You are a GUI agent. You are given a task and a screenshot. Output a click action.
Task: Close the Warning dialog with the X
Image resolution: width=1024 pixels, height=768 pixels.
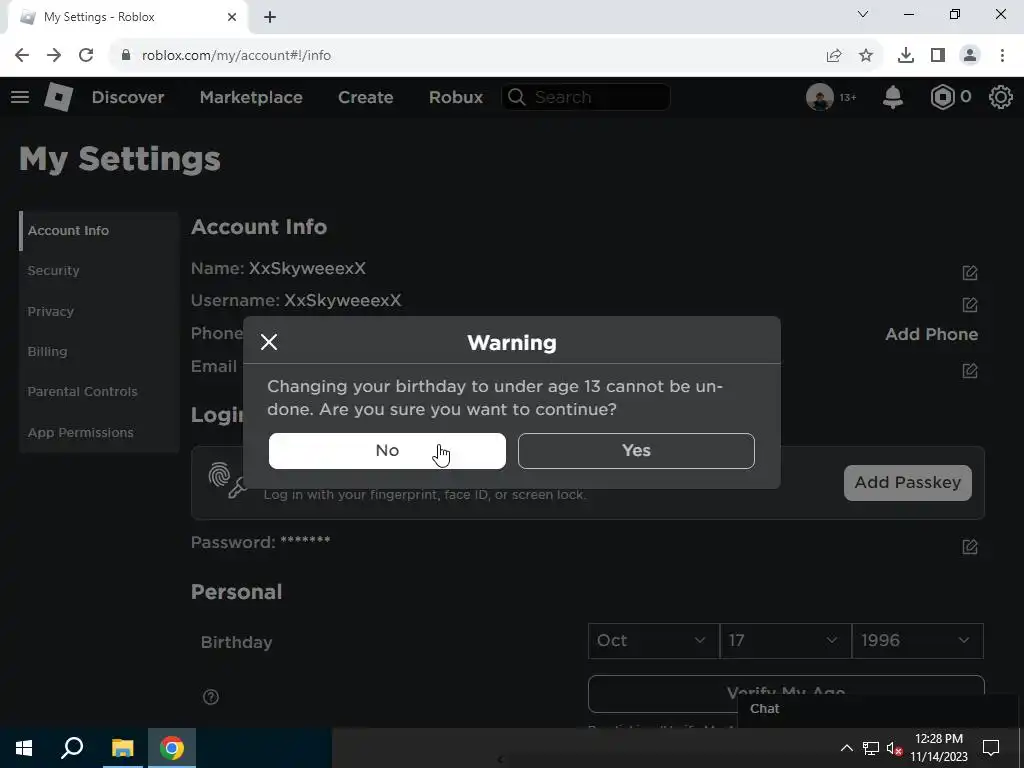269,342
